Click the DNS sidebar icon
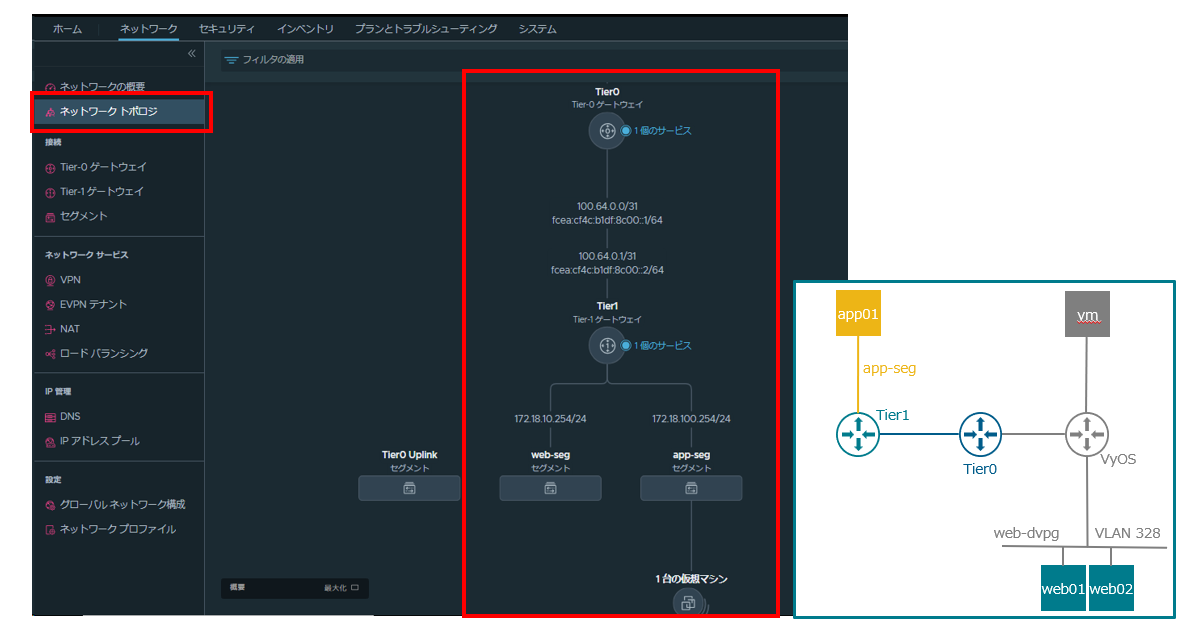 [x=50, y=417]
